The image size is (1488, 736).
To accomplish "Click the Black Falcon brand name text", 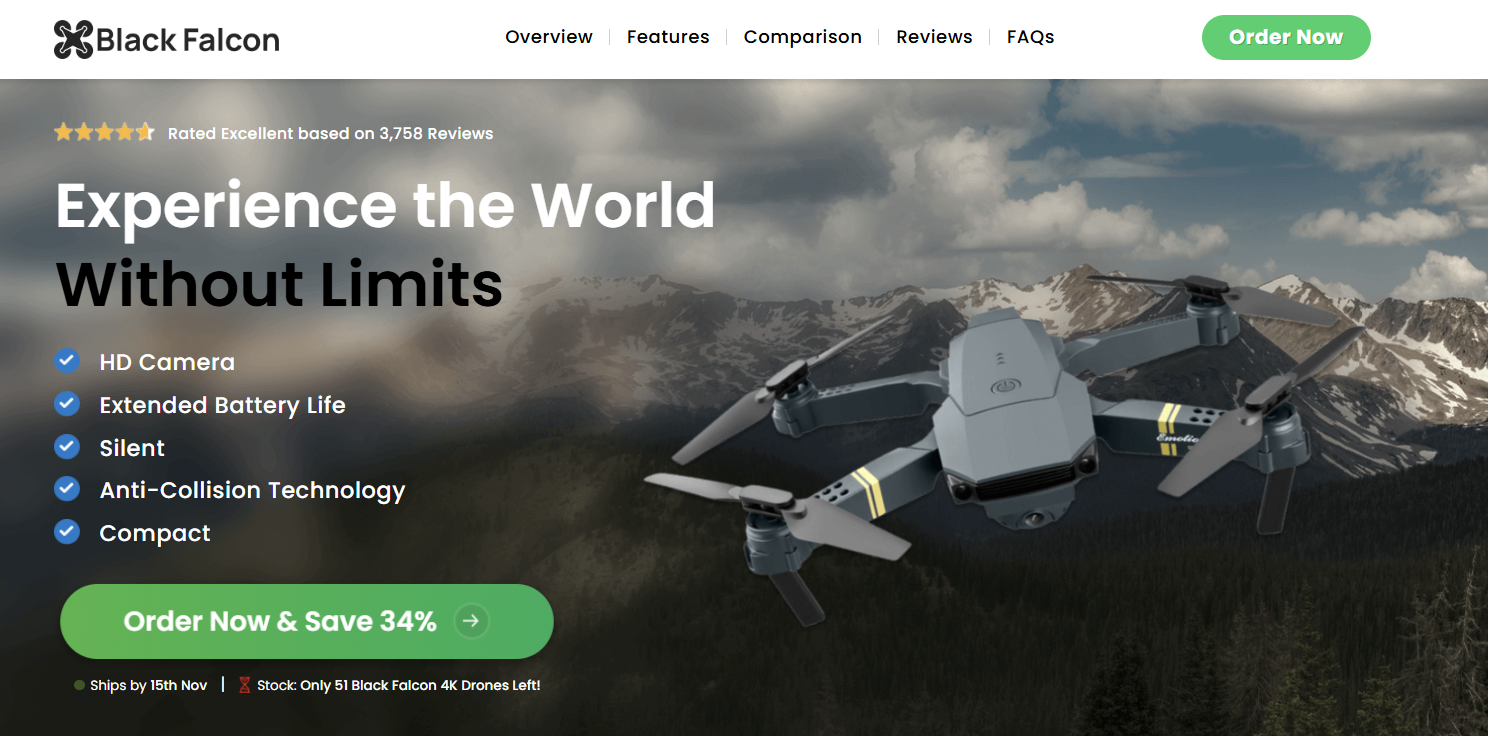I will point(188,40).
